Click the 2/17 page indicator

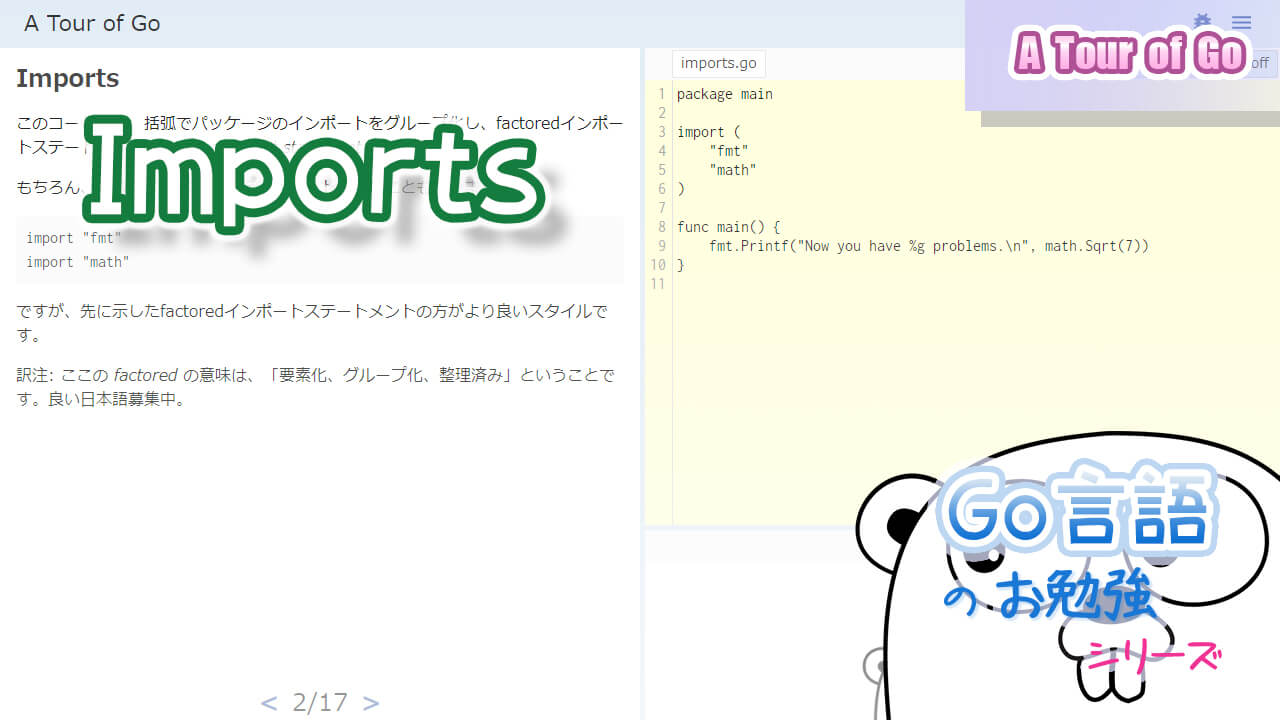(320, 702)
